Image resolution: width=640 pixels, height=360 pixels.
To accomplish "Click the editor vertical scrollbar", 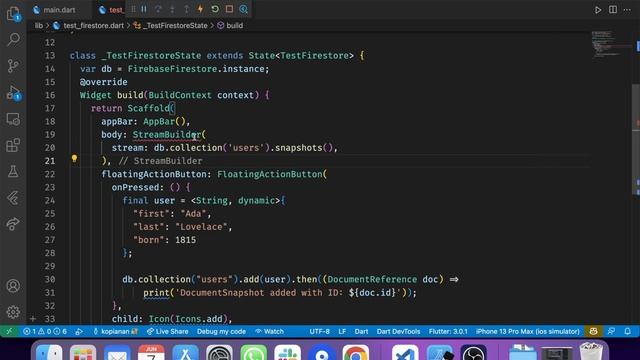I will pos(636,139).
